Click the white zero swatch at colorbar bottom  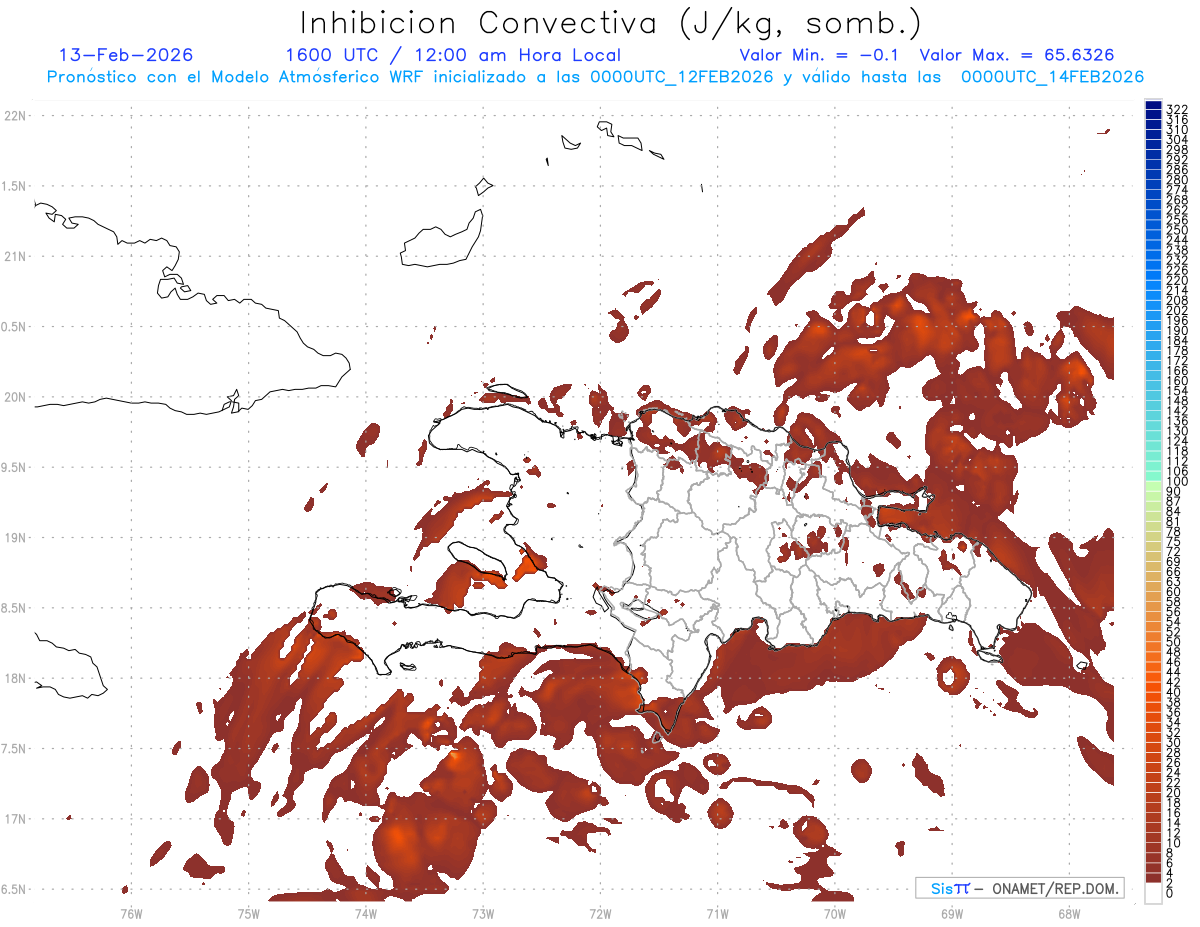coord(1154,893)
